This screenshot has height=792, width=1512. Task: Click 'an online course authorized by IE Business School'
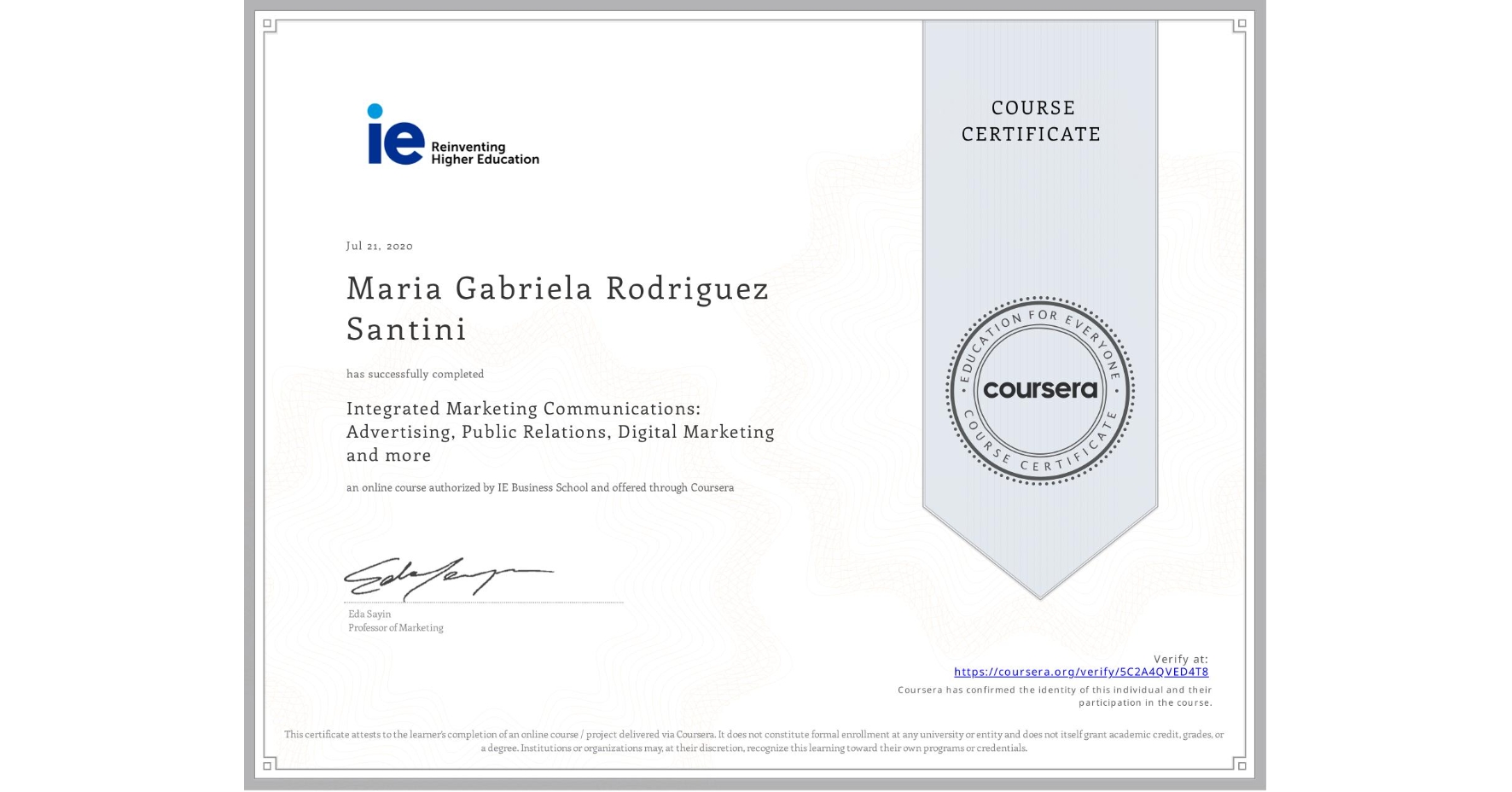pyautogui.click(x=540, y=487)
